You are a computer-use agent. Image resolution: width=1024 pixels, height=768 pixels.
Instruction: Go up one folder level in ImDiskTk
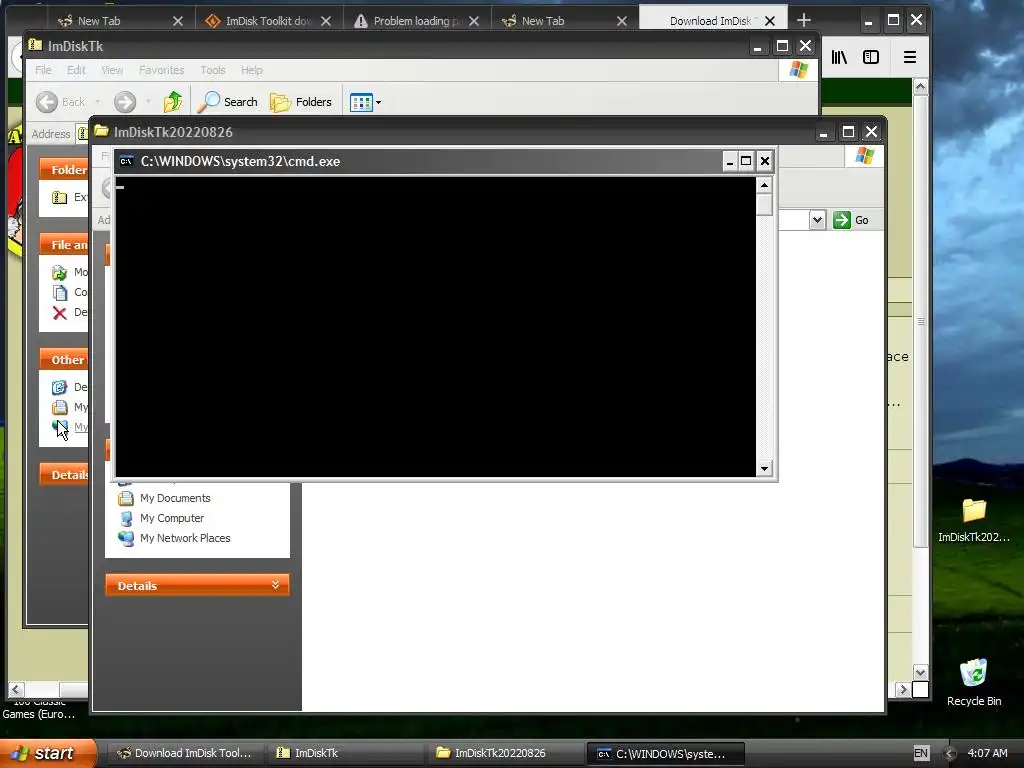(173, 102)
